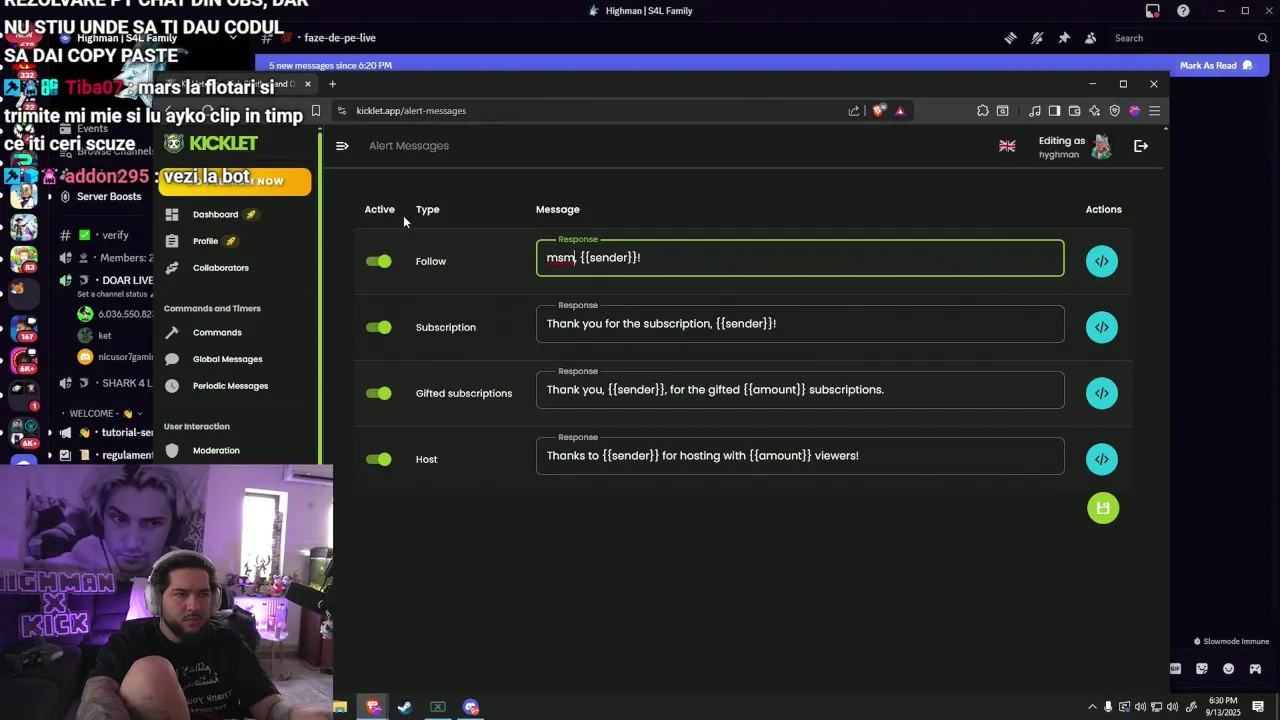Open Global Messages page
Viewport: 1280px width, 720px height.
227,359
